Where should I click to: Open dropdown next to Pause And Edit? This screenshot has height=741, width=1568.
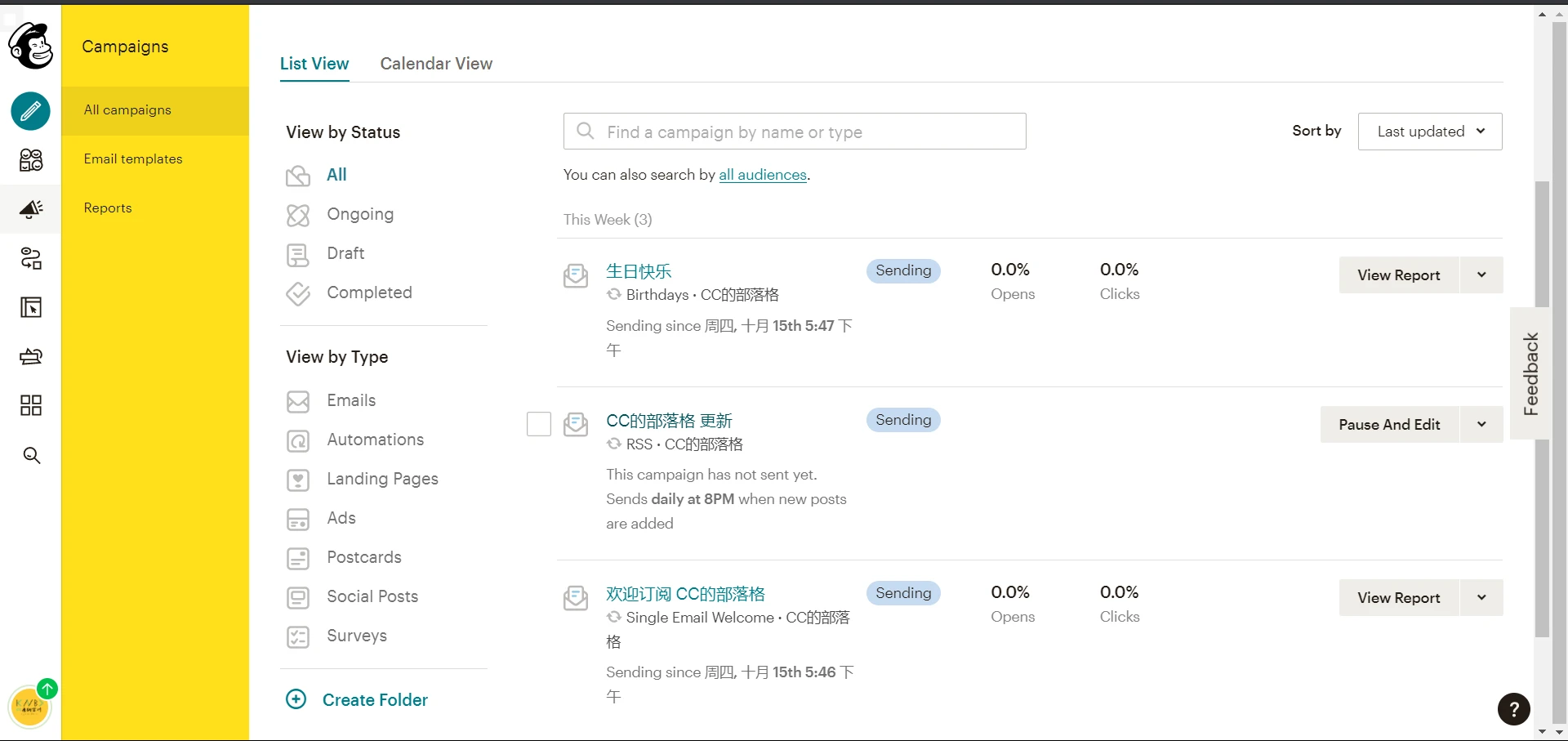pyautogui.click(x=1481, y=425)
